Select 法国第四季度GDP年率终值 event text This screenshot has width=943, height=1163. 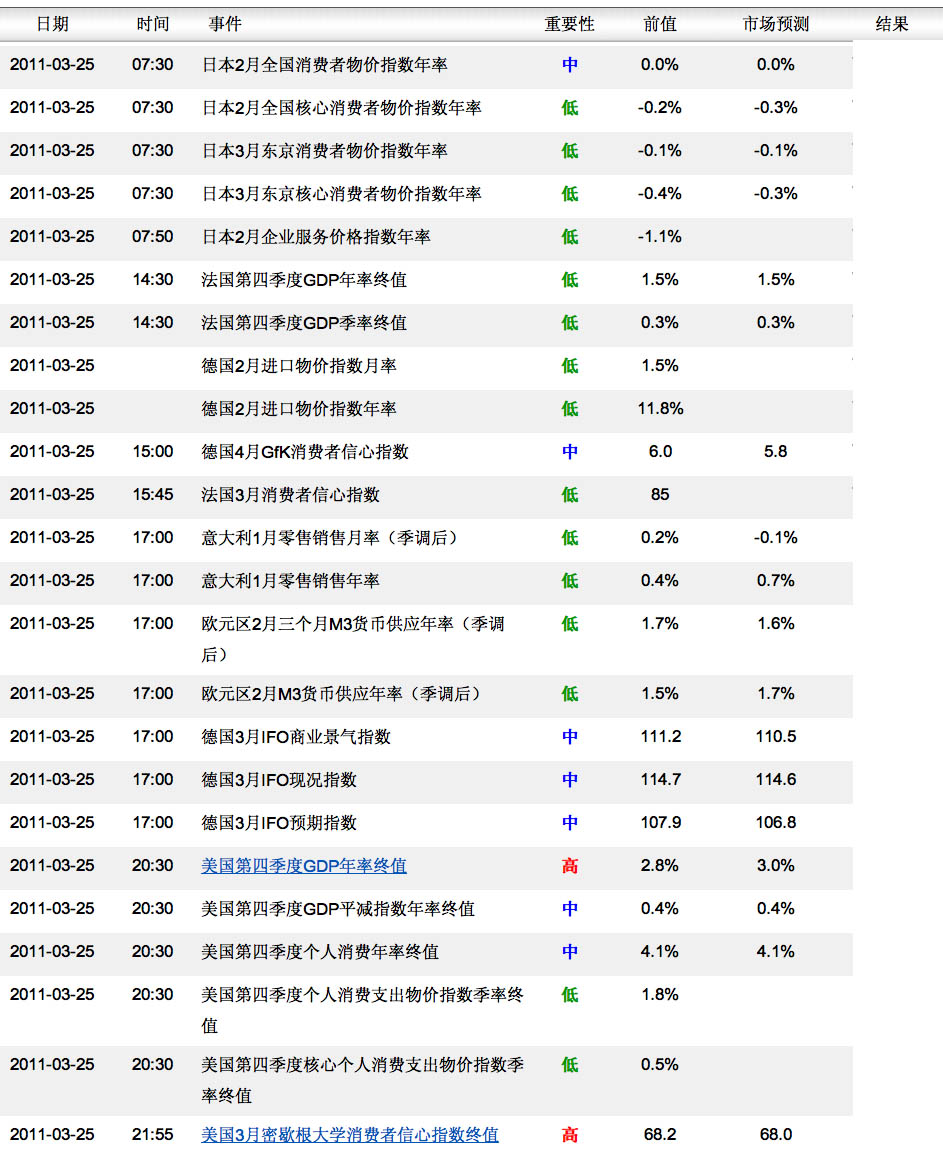(303, 280)
